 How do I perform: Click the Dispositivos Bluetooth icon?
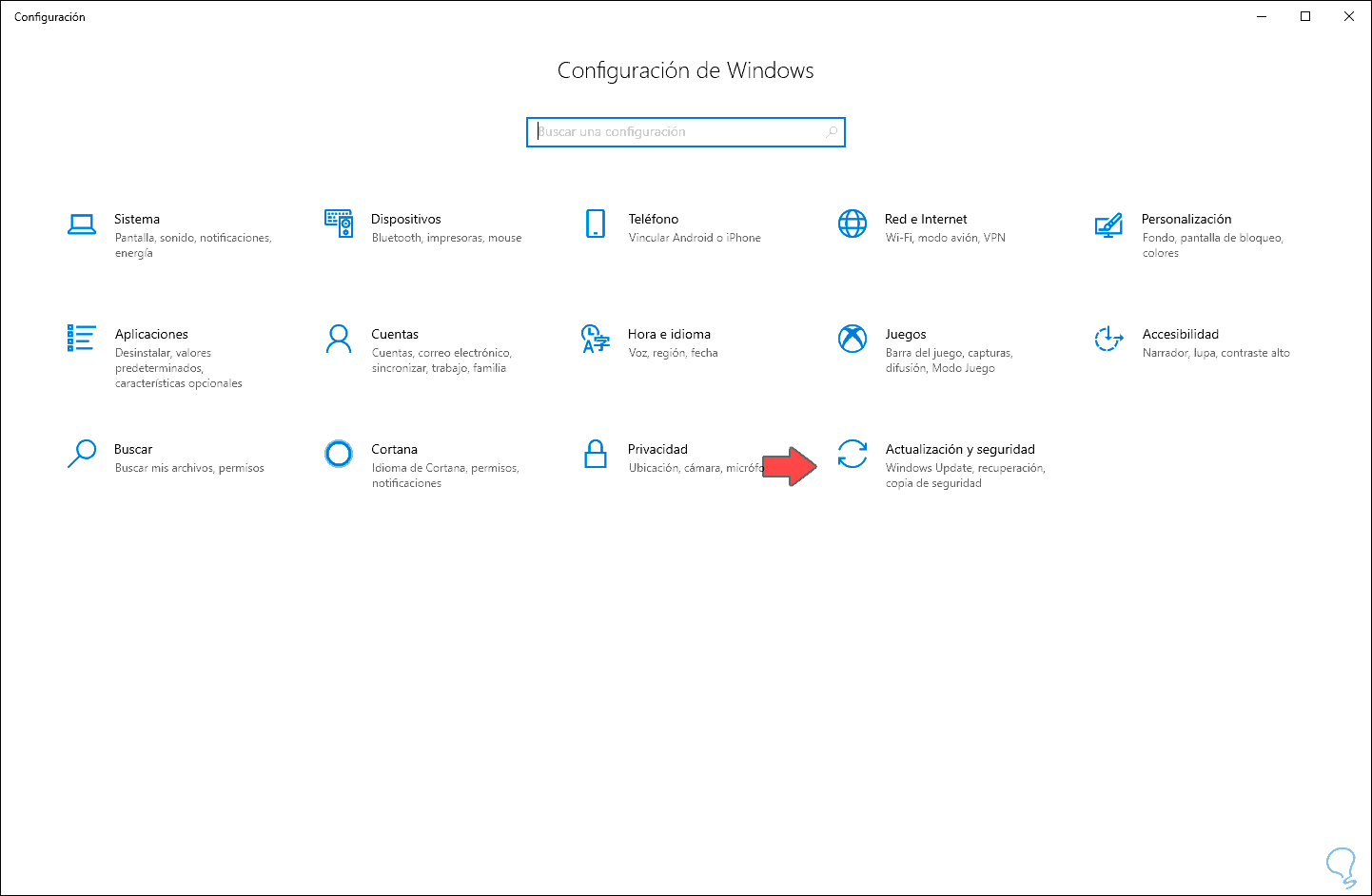pyautogui.click(x=339, y=224)
